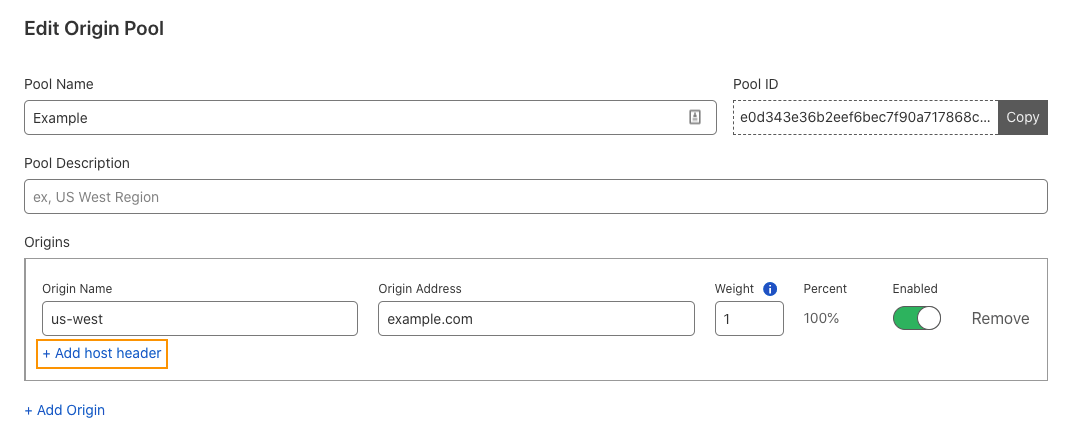
Task: Click the Weight label text
Action: (x=734, y=289)
